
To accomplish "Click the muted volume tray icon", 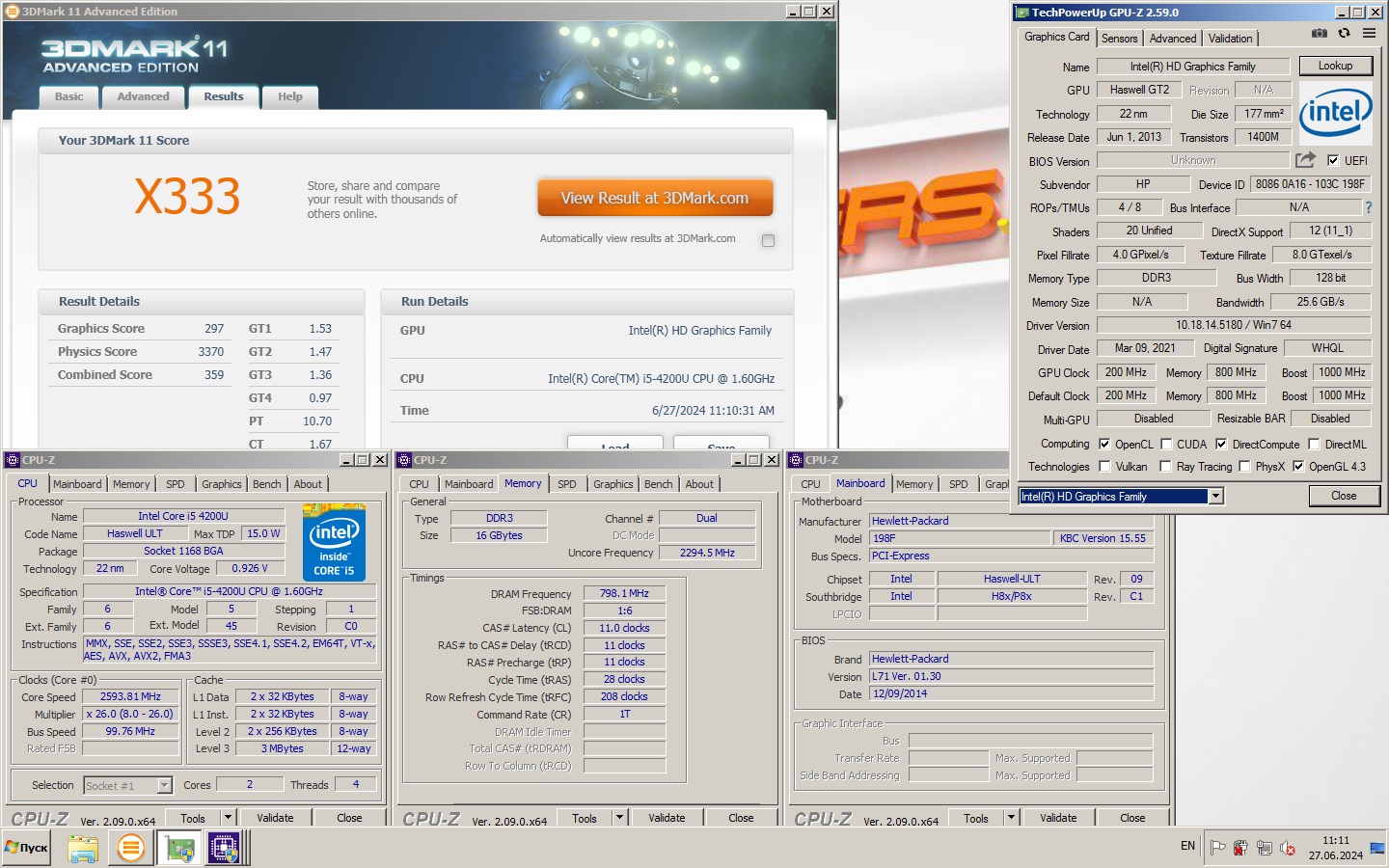I will pyautogui.click(x=1288, y=848).
